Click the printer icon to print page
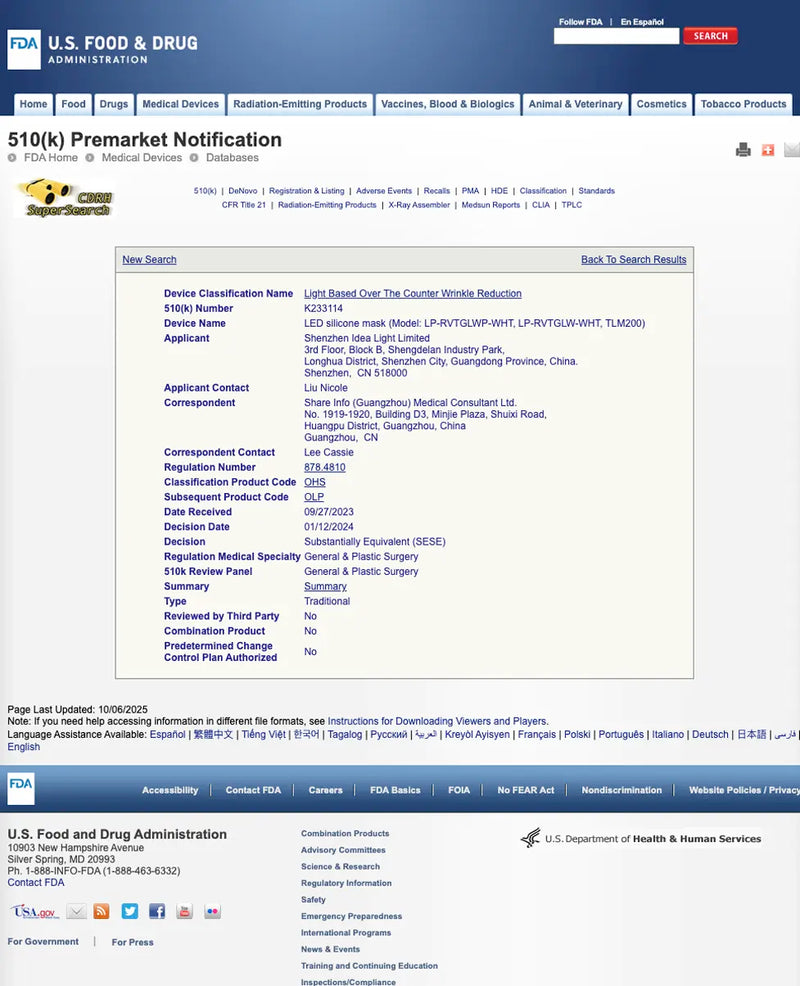This screenshot has height=986, width=800. [743, 150]
